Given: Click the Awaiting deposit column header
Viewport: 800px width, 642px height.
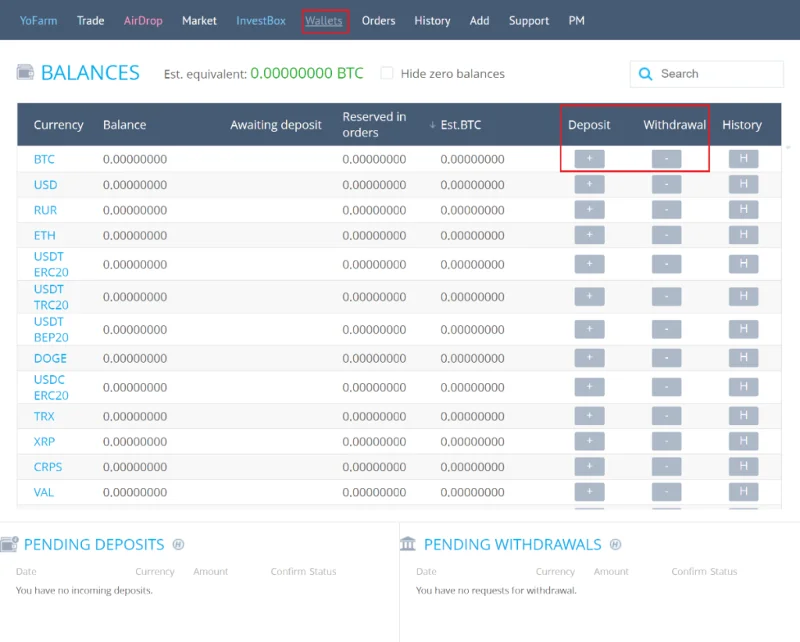Looking at the screenshot, I should point(276,125).
